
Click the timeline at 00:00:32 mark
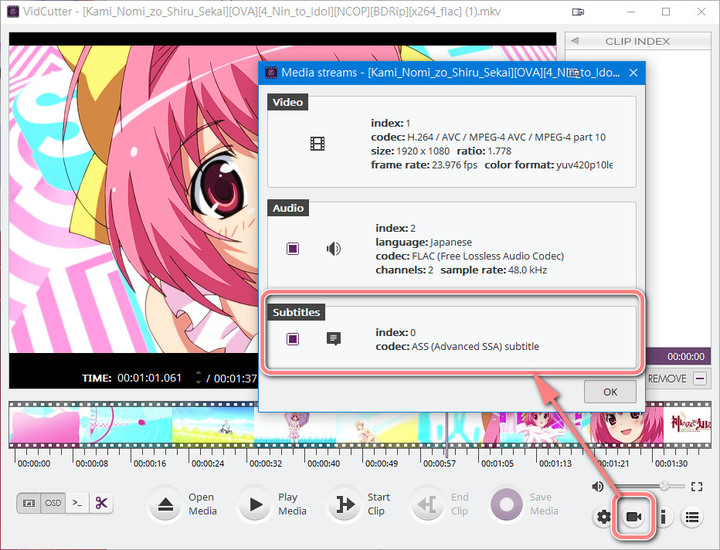coord(265,463)
